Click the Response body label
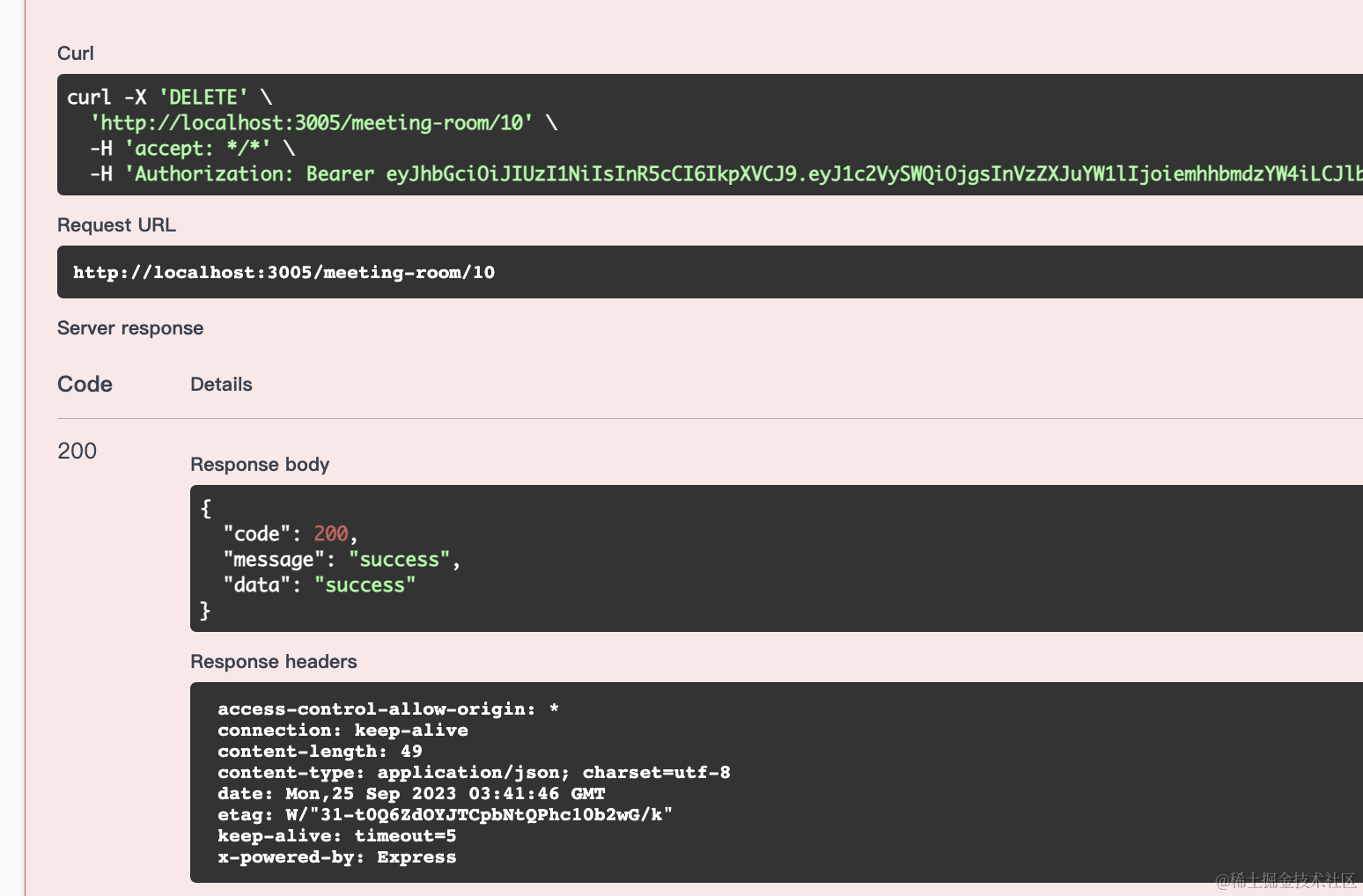The image size is (1363, 896). coord(260,465)
